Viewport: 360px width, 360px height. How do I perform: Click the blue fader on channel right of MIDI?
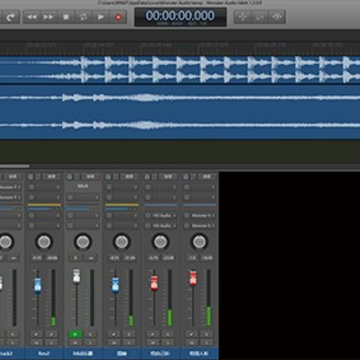[115, 285]
